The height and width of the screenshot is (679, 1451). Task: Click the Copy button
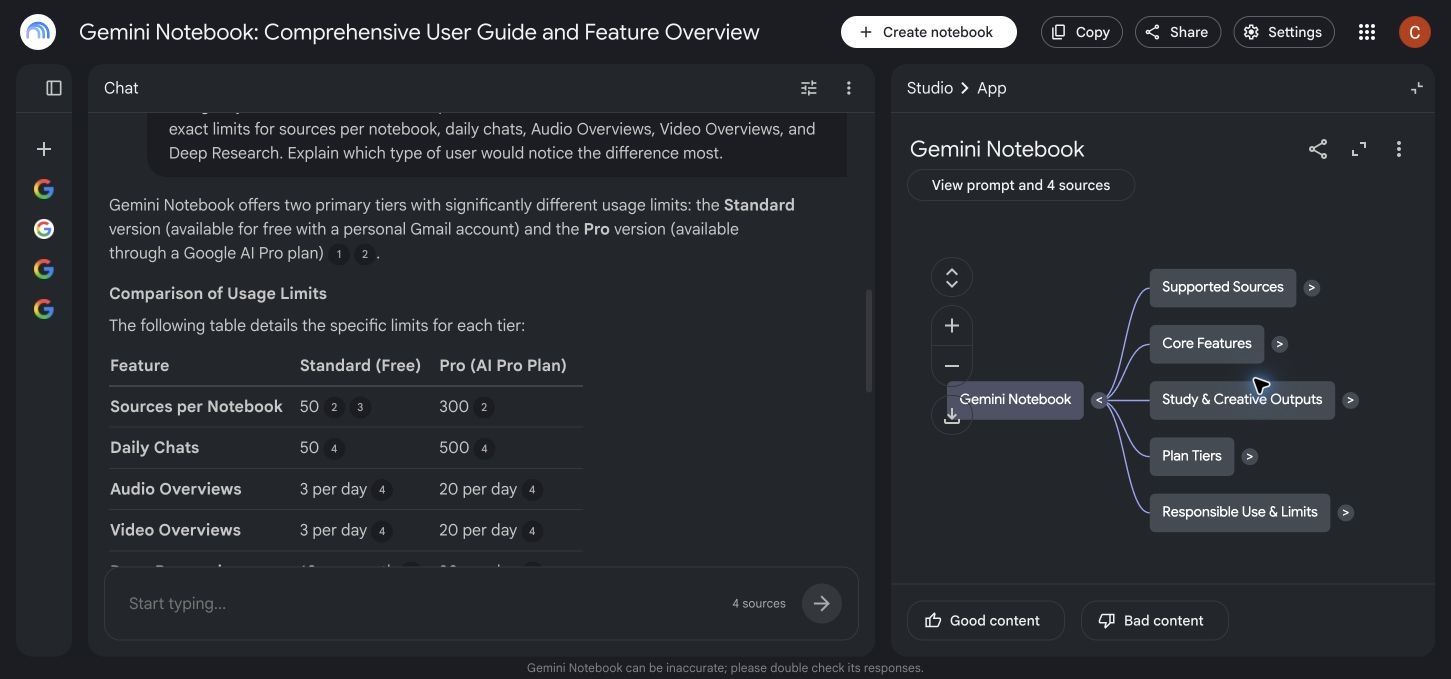[1081, 32]
